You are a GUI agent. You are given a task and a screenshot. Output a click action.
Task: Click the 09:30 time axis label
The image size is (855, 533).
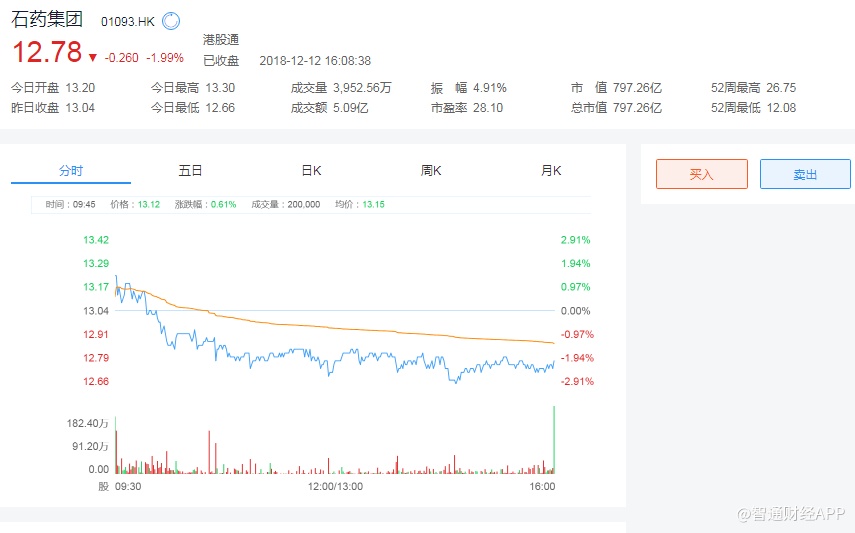coord(127,487)
